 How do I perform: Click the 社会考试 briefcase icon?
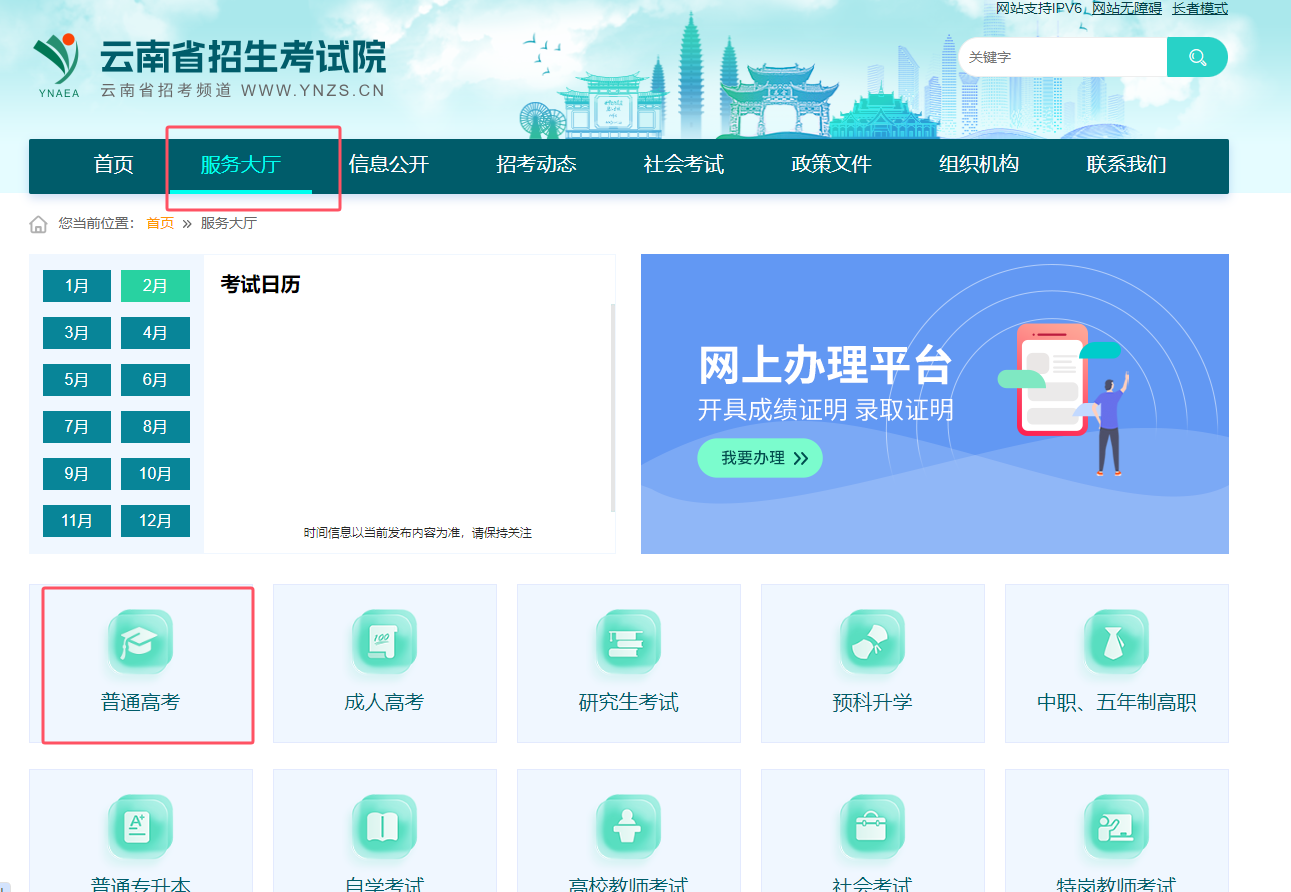(x=872, y=826)
